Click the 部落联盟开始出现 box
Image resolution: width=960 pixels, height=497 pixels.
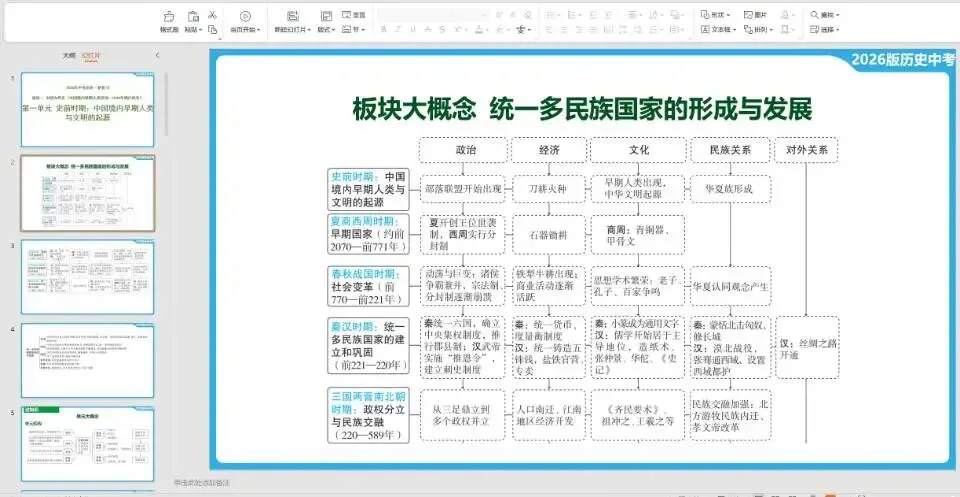463,189
